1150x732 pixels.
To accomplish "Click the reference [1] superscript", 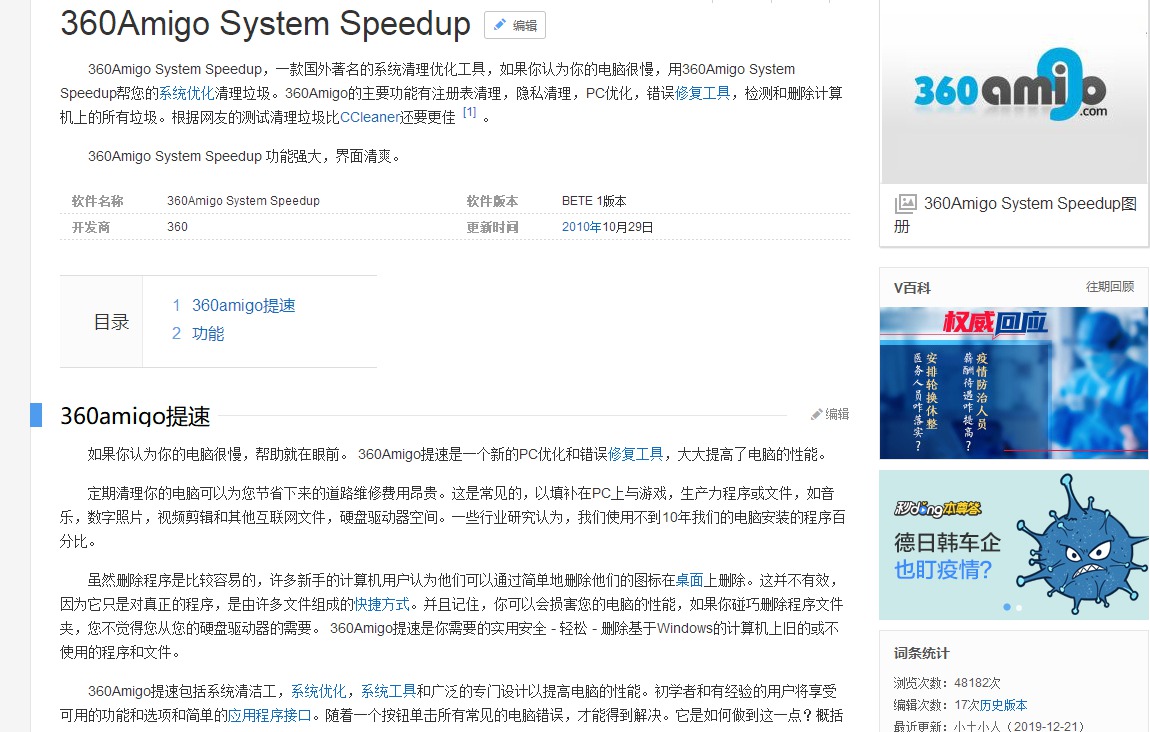I will (469, 112).
